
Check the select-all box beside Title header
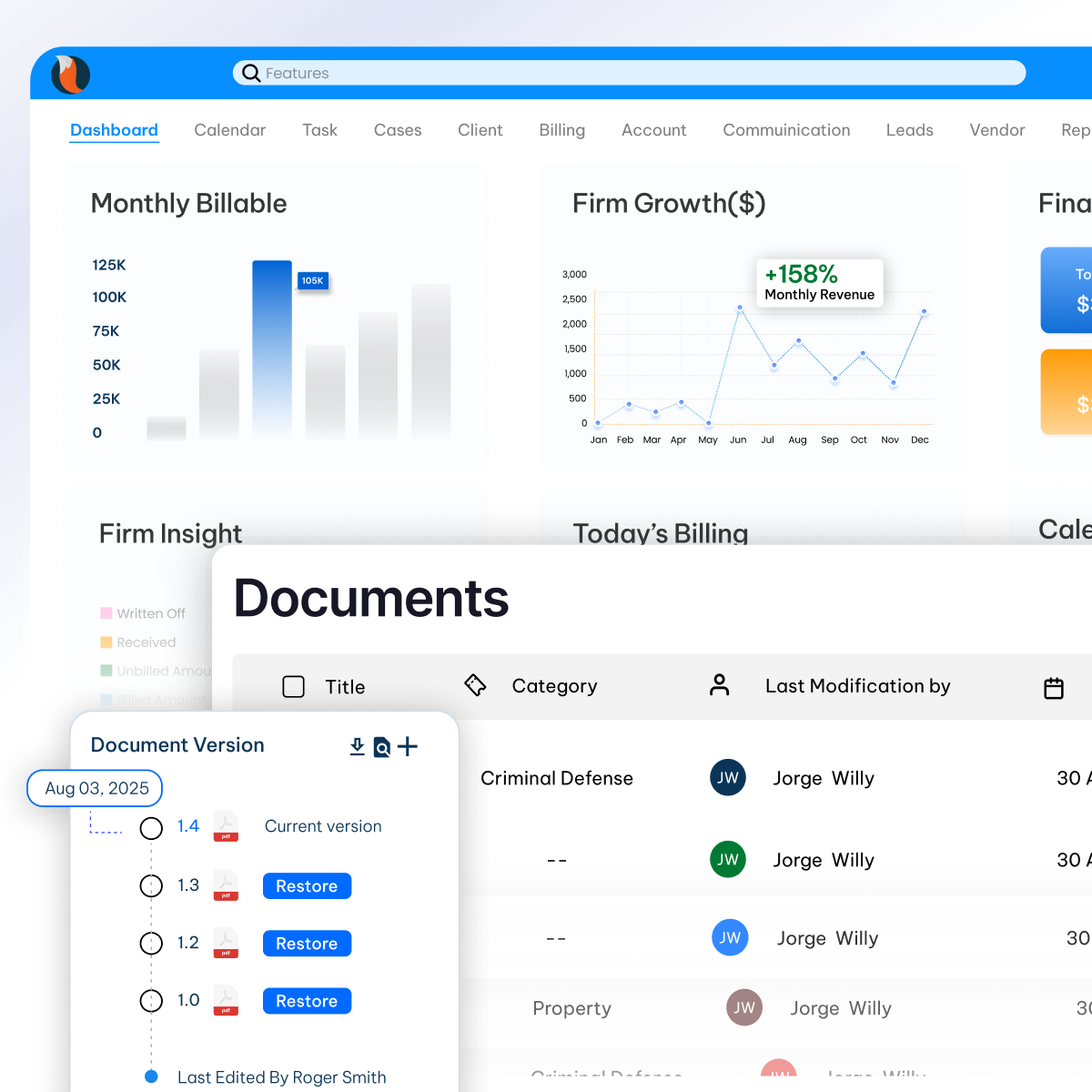(294, 686)
